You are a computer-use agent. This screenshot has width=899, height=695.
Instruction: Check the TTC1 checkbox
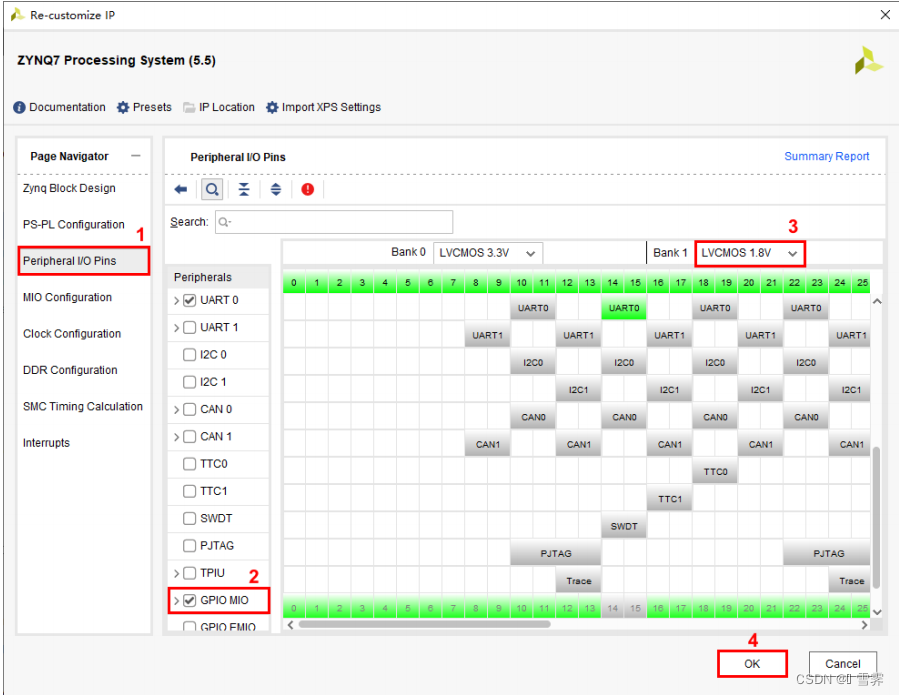point(190,491)
